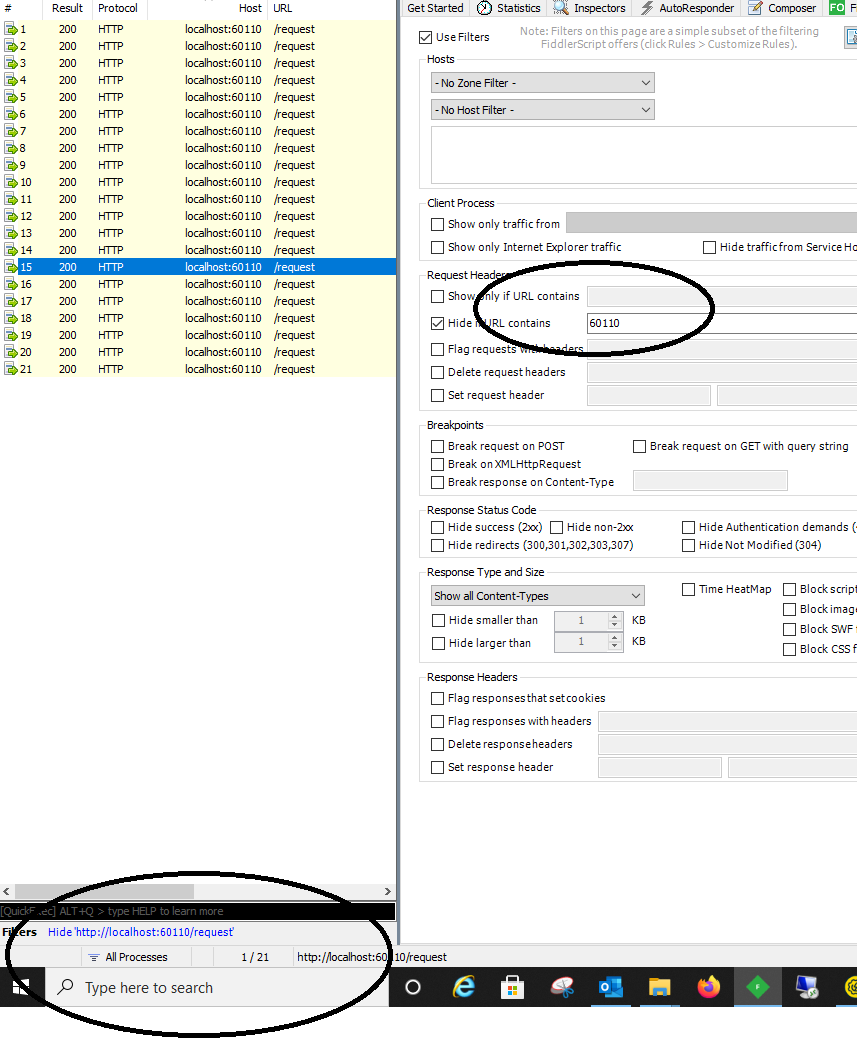The image size is (857, 1045).
Task: Check Break on XMLHttpRequest
Action: point(437,465)
